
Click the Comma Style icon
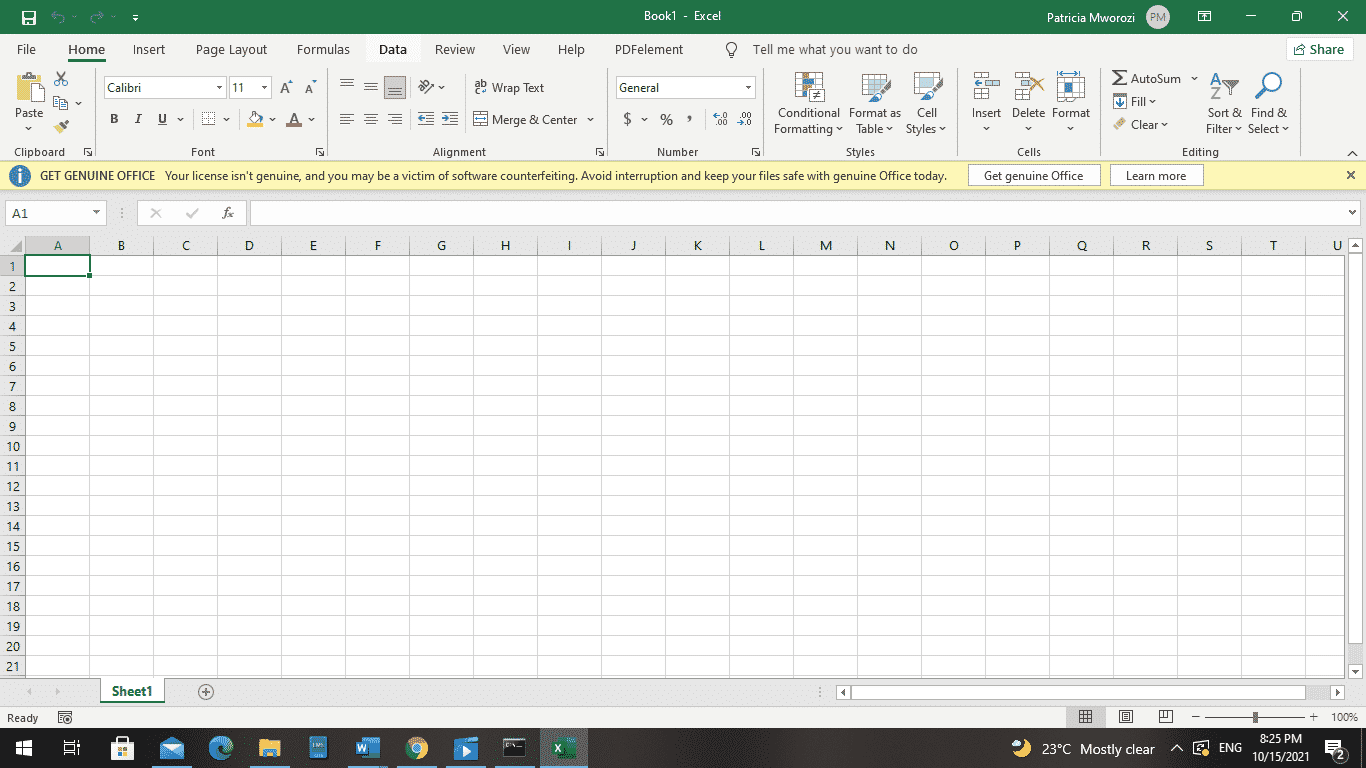[x=692, y=119]
